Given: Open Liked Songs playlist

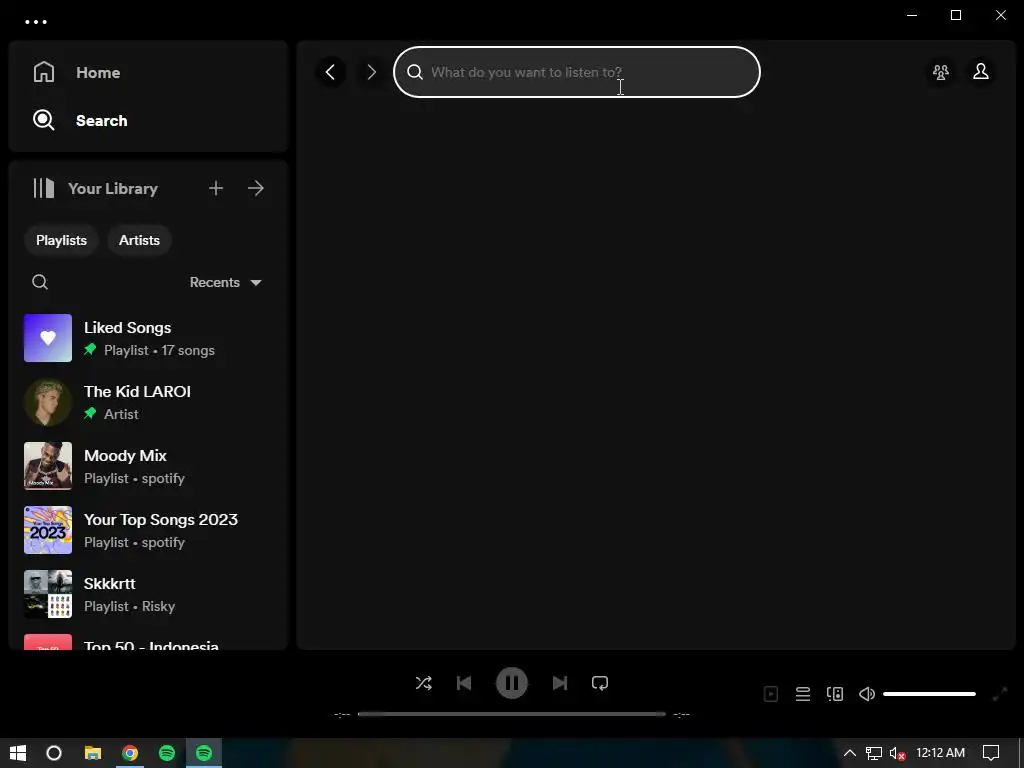Looking at the screenshot, I should 148,338.
